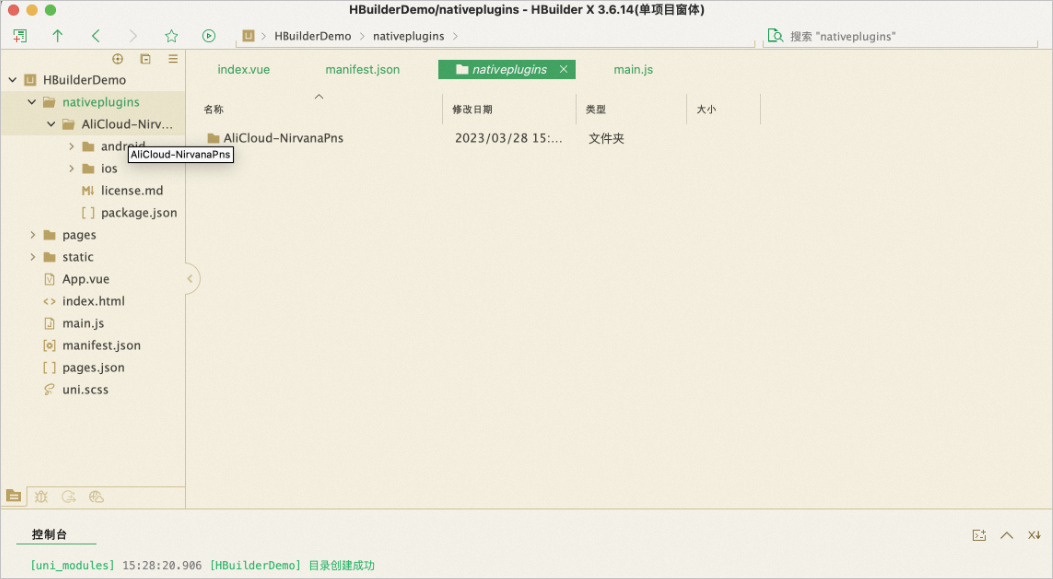1053x579 pixels.
Task: Run project with play circle icon
Action: [x=209, y=36]
